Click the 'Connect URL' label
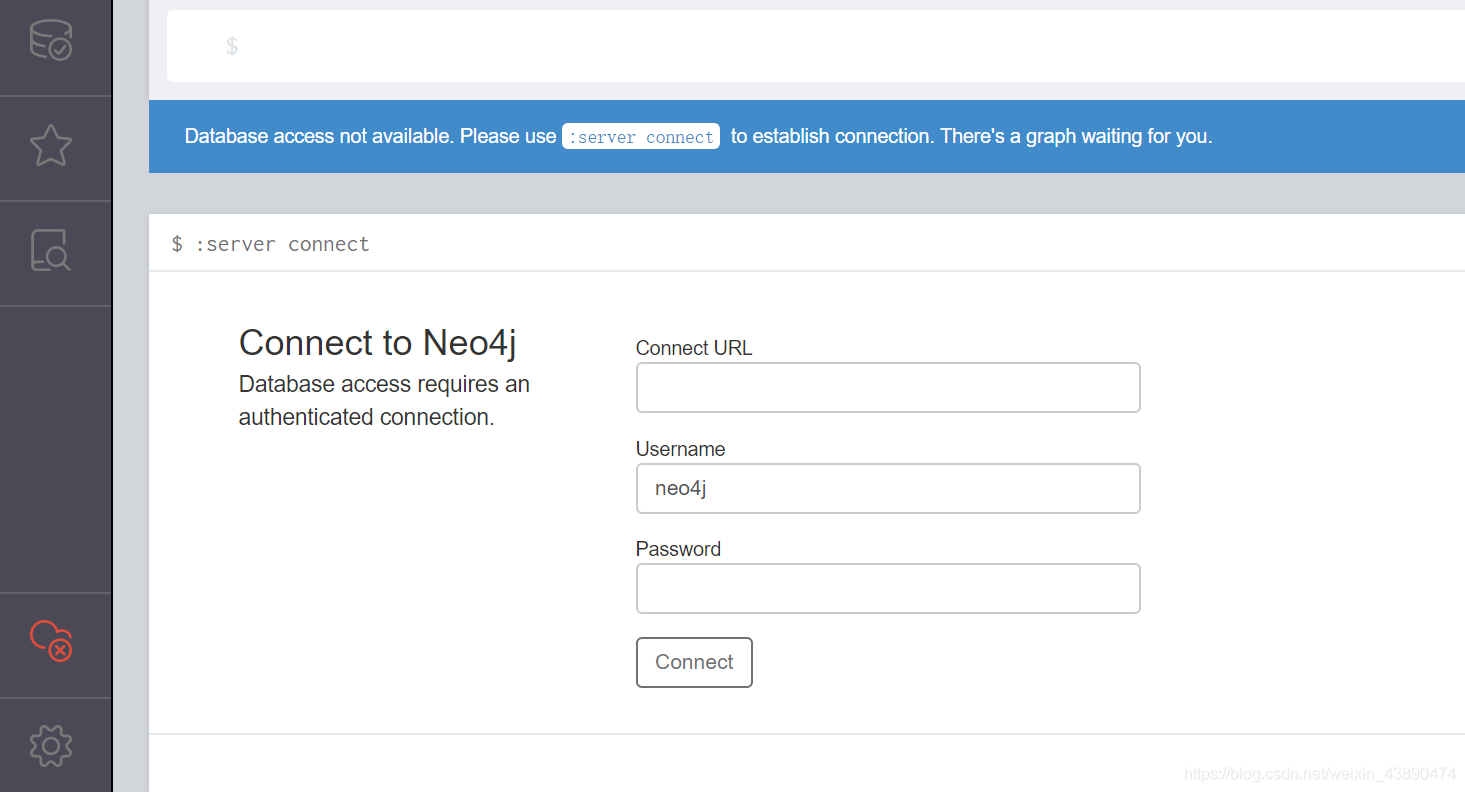1465x792 pixels. point(694,348)
